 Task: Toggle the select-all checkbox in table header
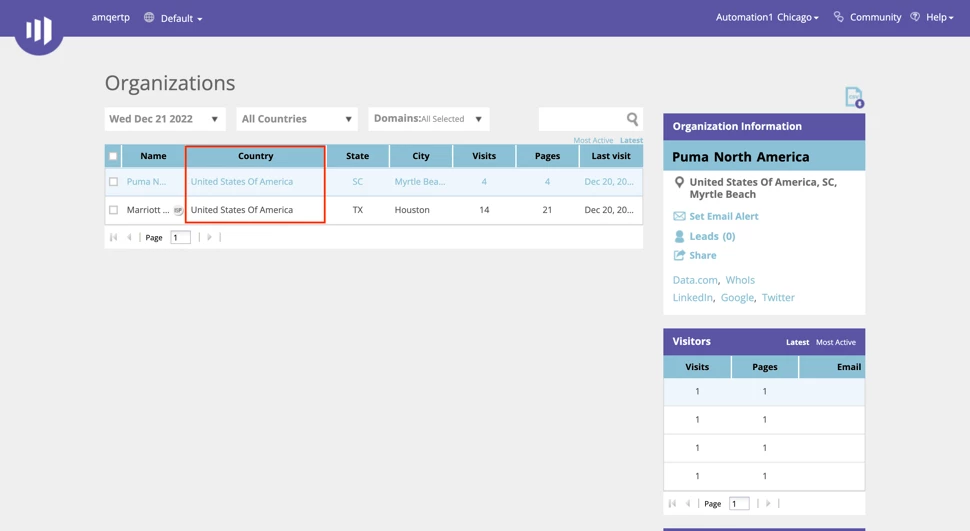113,156
